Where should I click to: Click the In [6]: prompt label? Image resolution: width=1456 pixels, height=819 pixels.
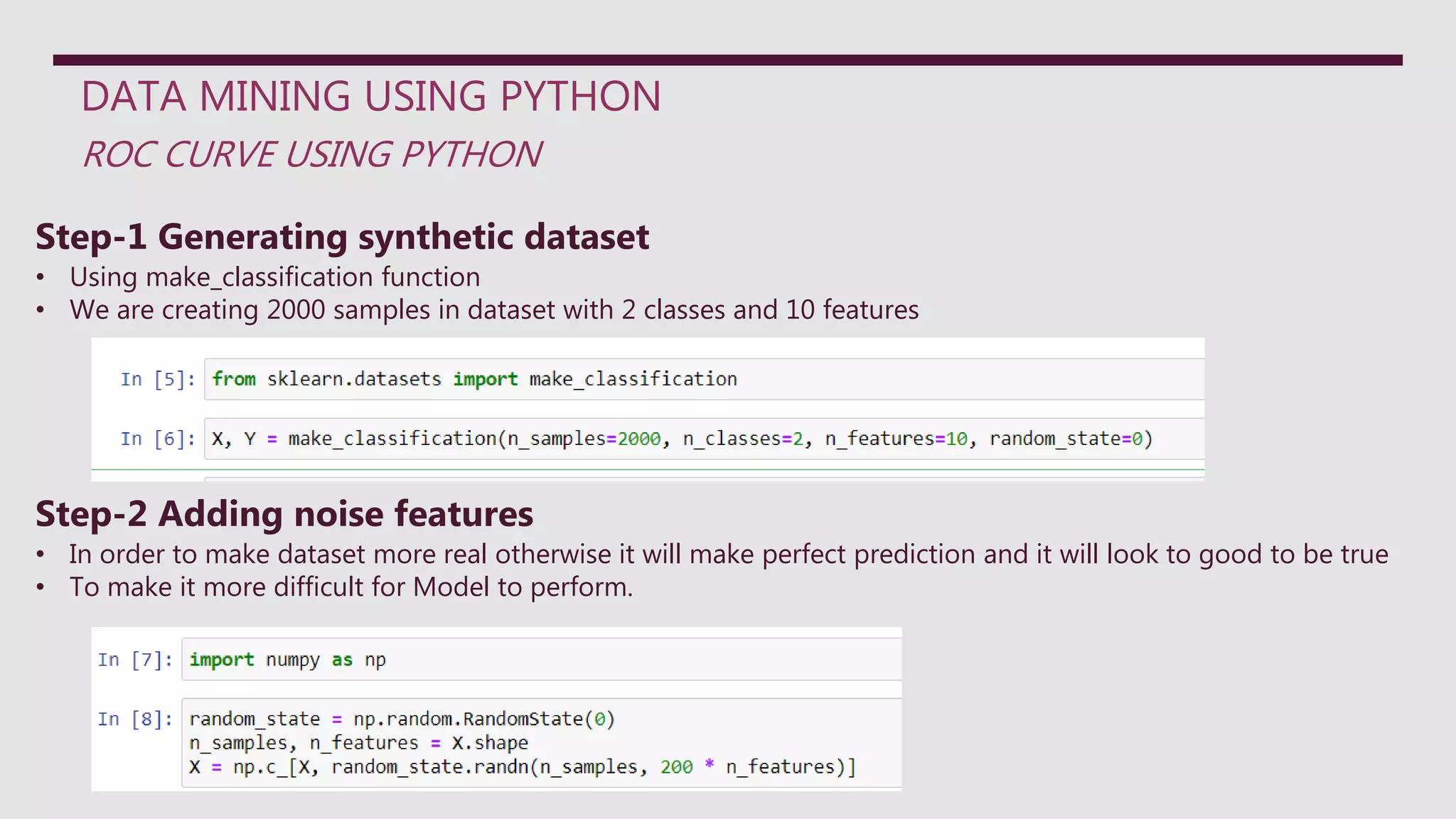pos(157,439)
